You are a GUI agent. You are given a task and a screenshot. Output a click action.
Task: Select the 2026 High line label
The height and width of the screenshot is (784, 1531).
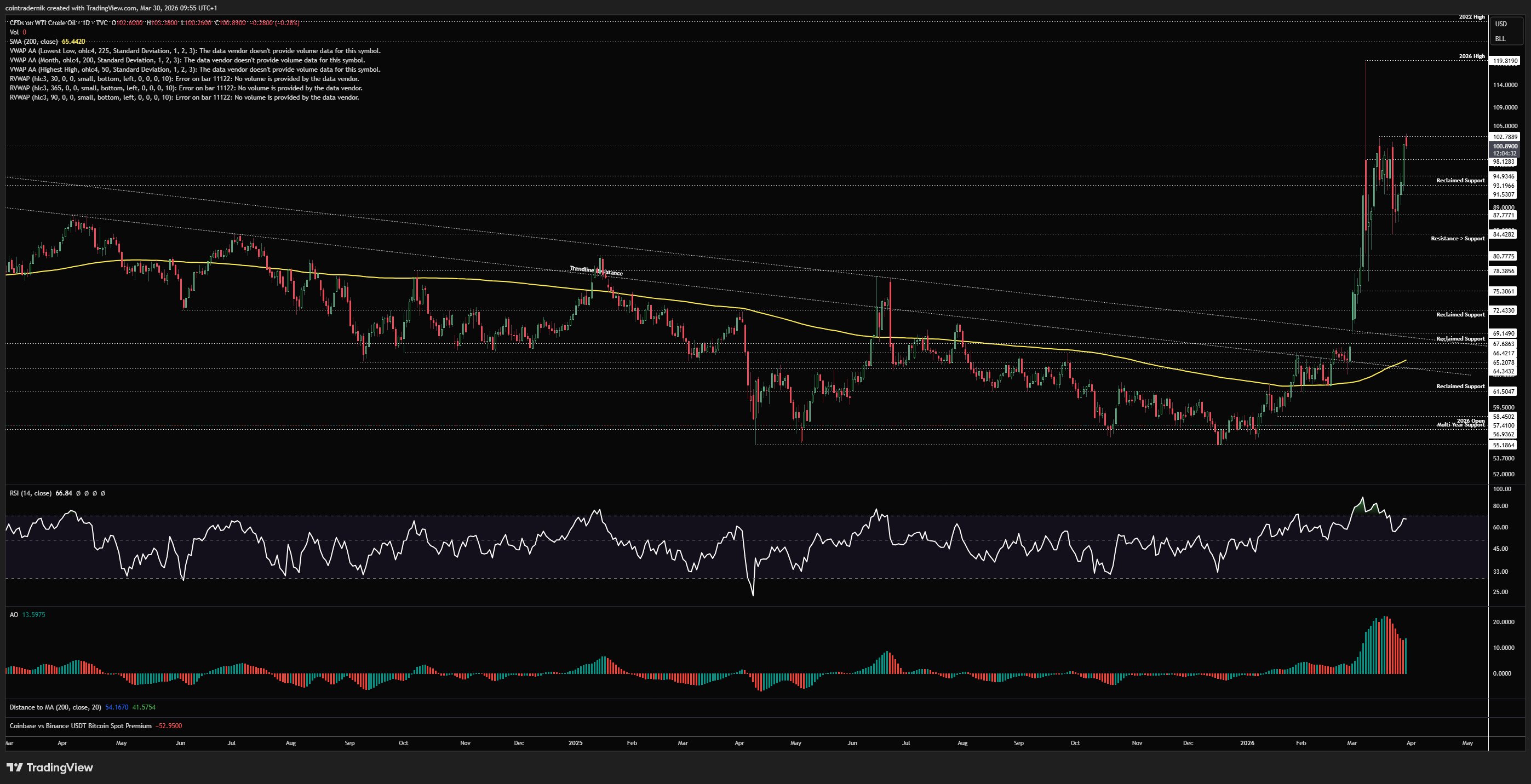click(x=1471, y=56)
